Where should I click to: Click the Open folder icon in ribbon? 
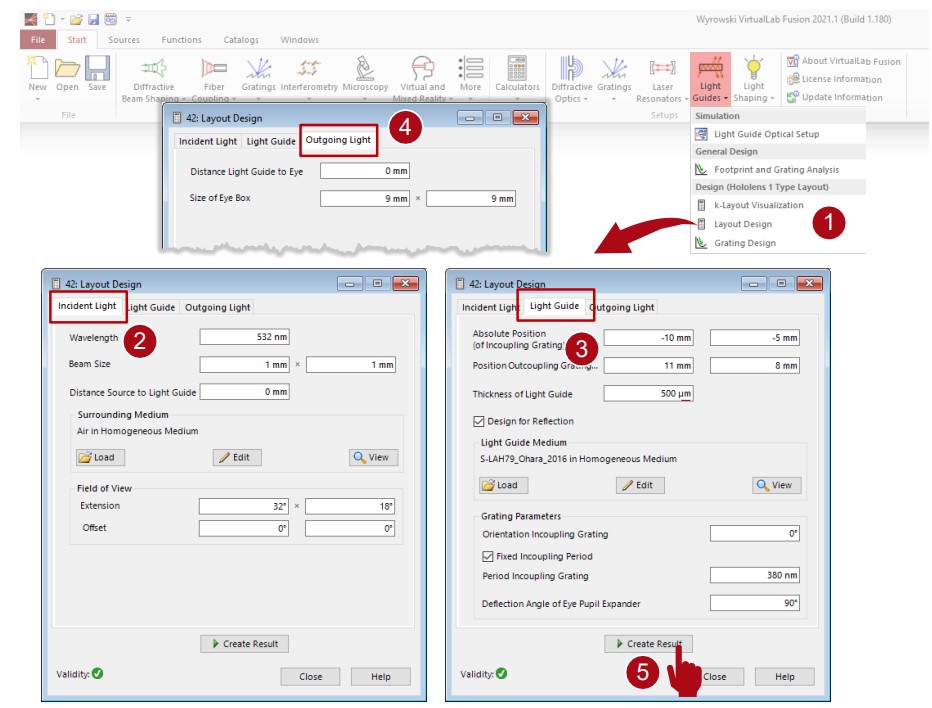coord(67,68)
